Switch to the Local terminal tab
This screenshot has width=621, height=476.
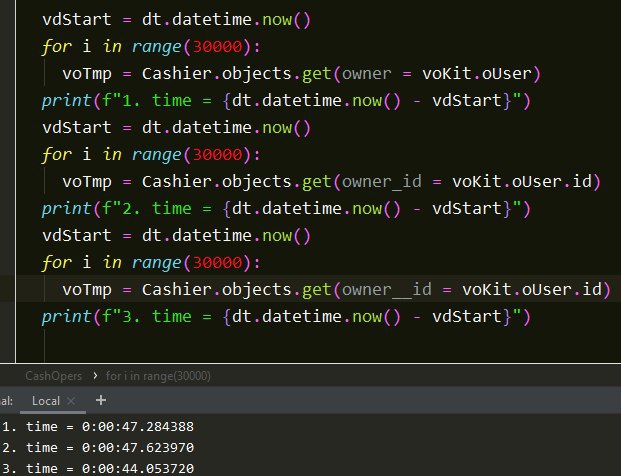coord(46,401)
